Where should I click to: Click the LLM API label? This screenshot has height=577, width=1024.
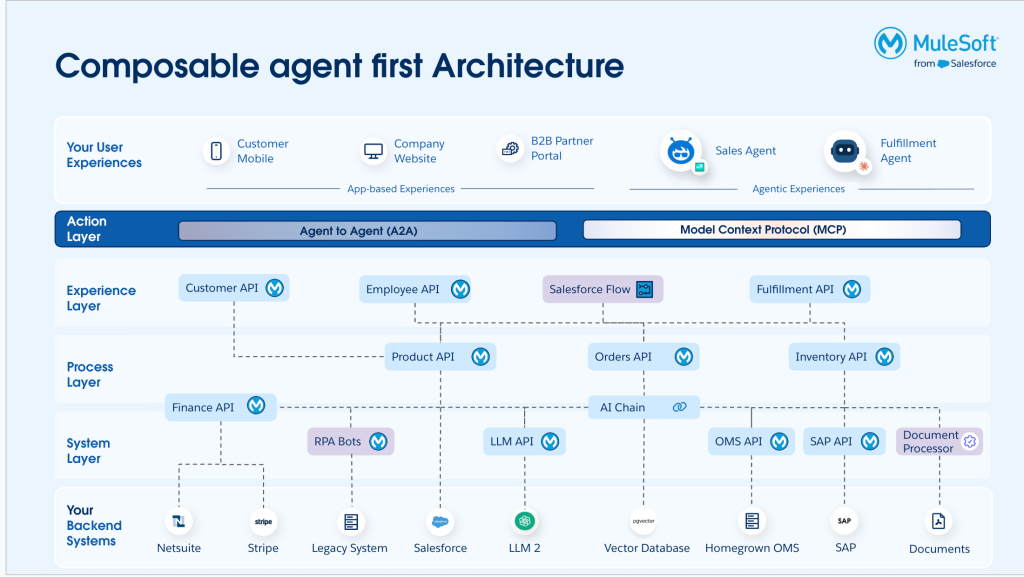pos(512,442)
